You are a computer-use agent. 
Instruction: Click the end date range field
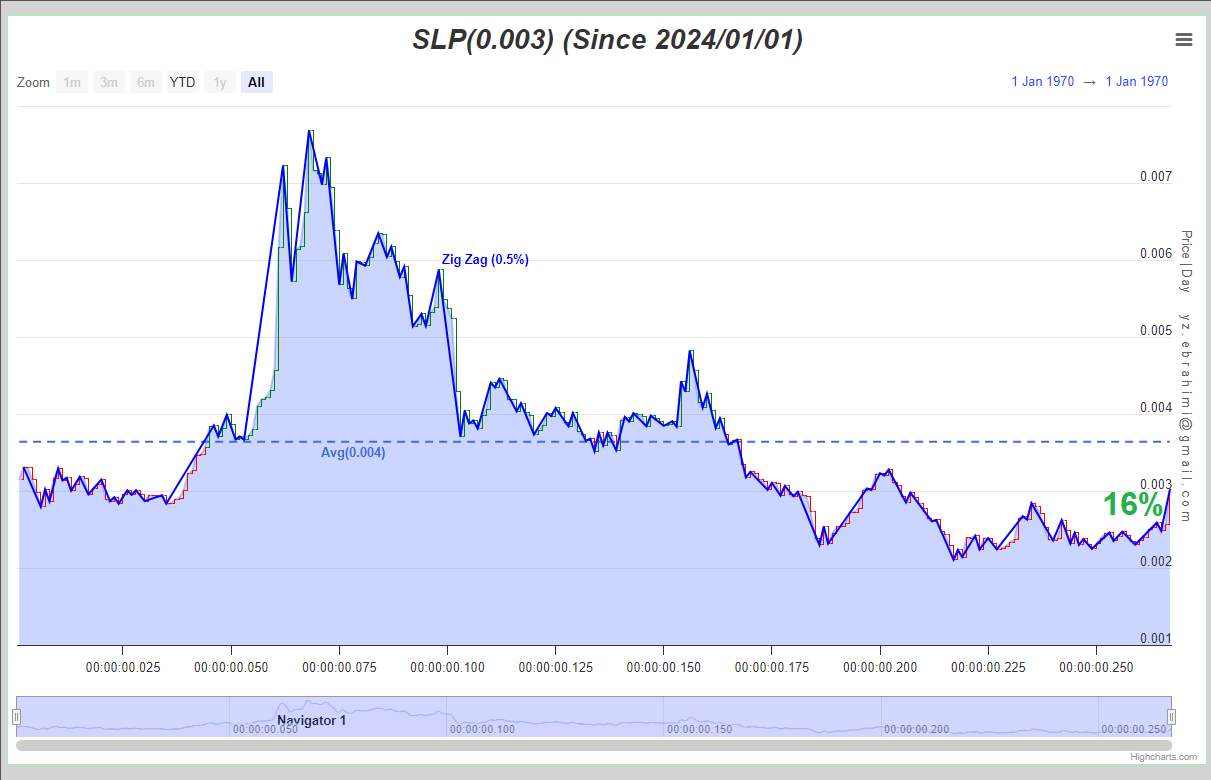1136,82
